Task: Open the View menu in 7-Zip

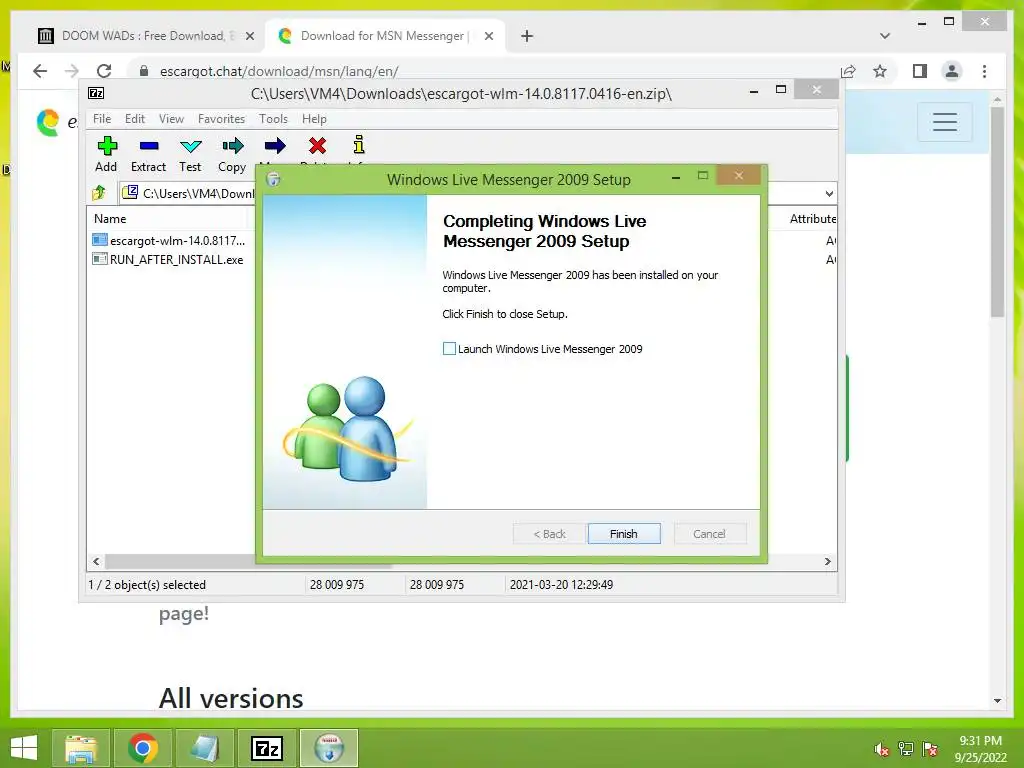Action: pos(171,119)
